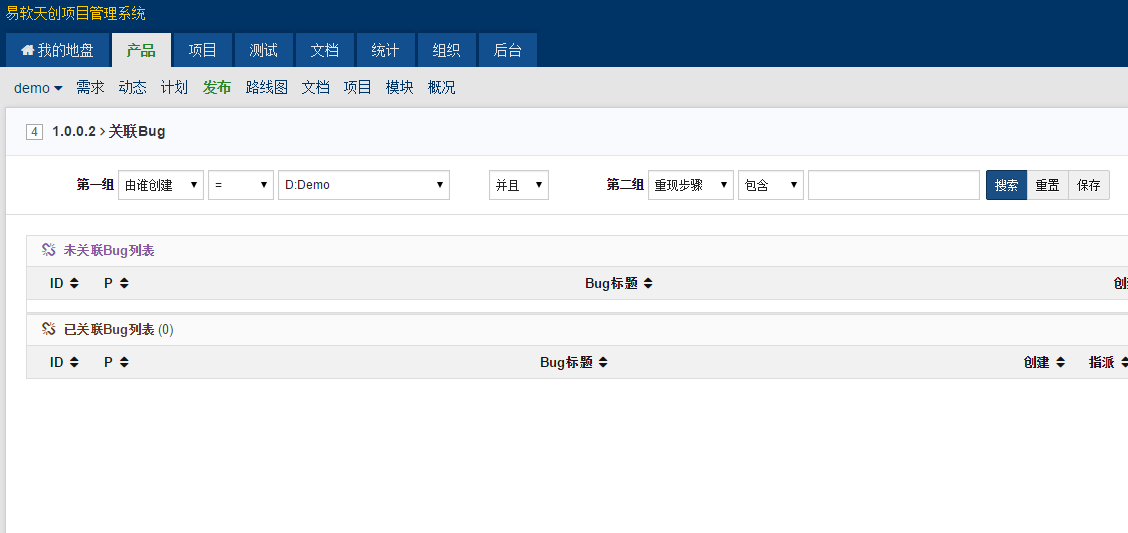Open the 路线图 submenu link
The image size is (1128, 533).
click(266, 88)
